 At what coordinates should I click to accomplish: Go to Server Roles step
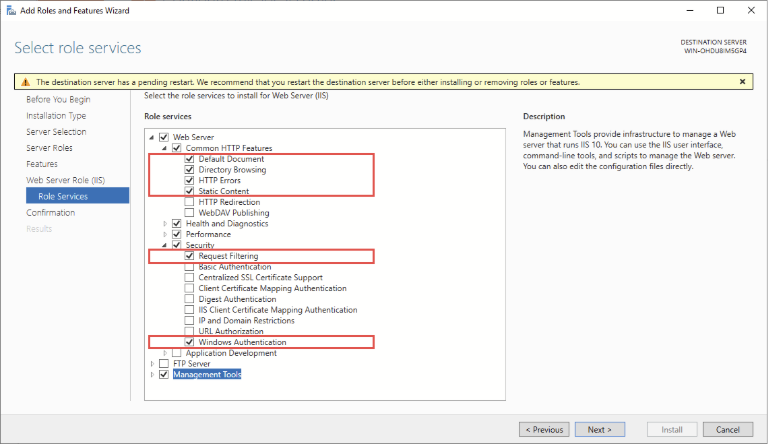point(49,148)
